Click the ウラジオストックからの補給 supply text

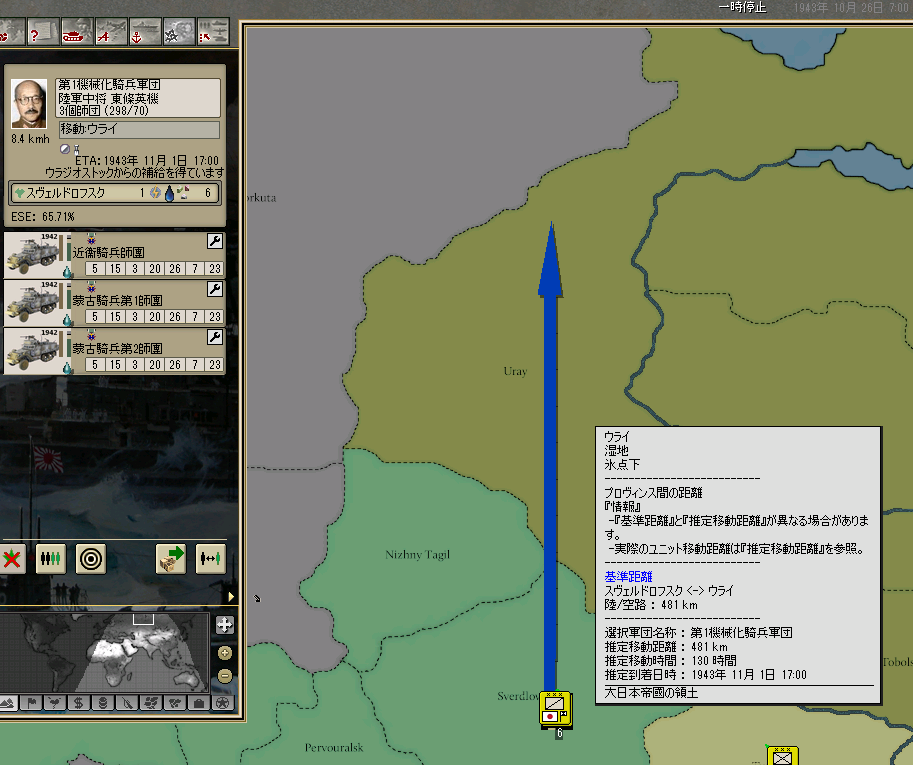(135, 173)
